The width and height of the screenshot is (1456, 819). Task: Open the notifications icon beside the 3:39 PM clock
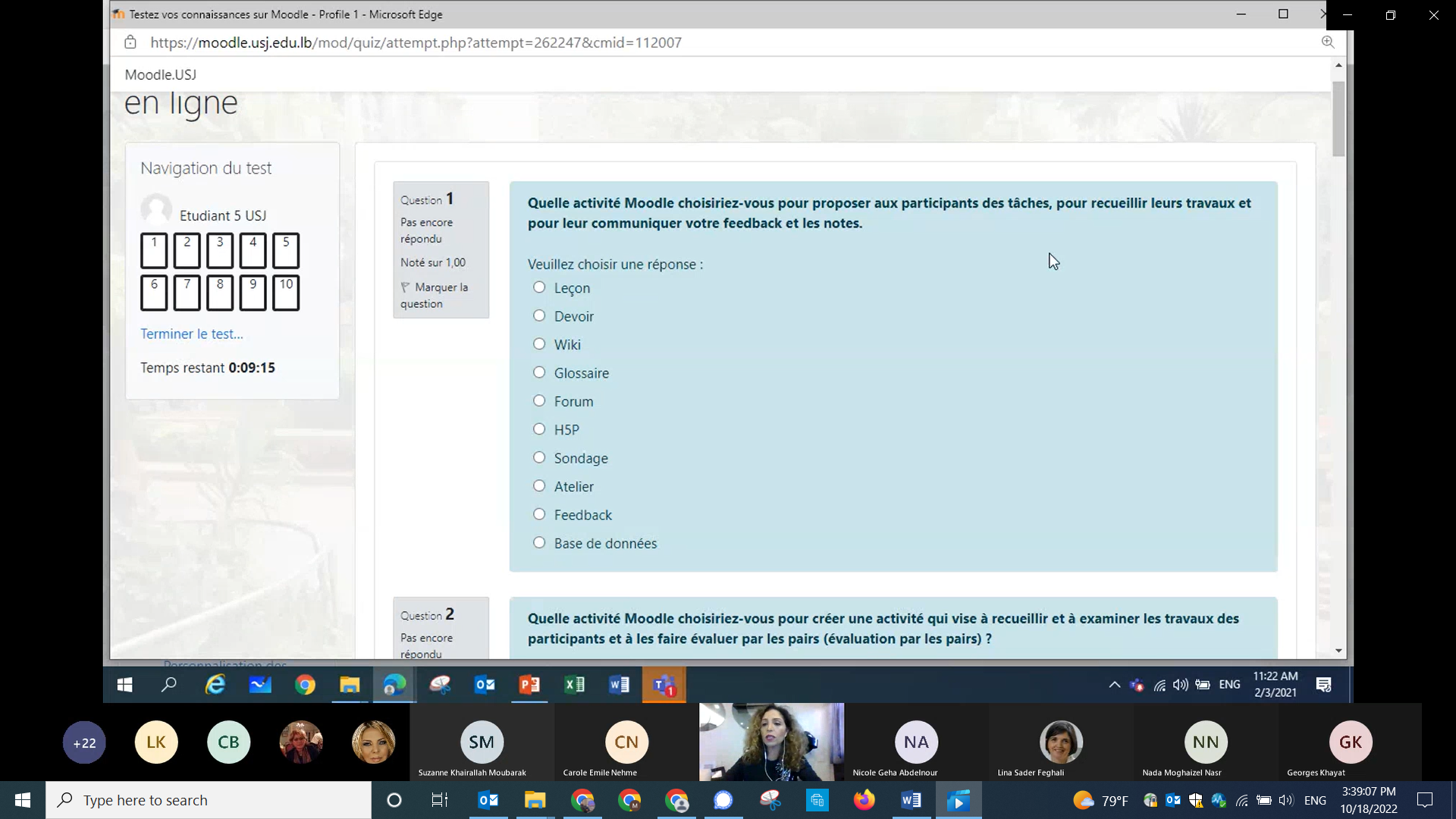1425,800
